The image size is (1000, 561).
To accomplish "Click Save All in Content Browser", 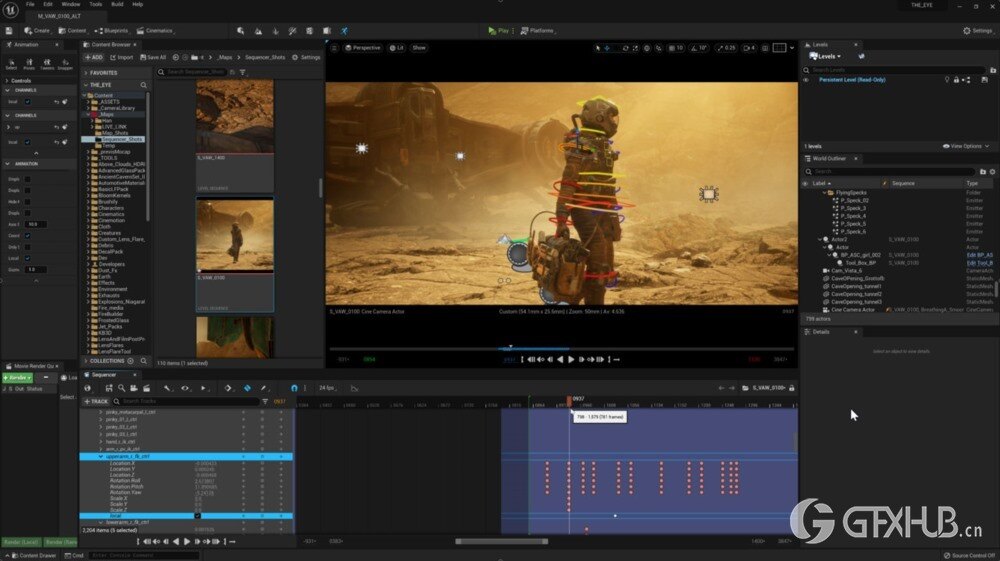I will (153, 57).
